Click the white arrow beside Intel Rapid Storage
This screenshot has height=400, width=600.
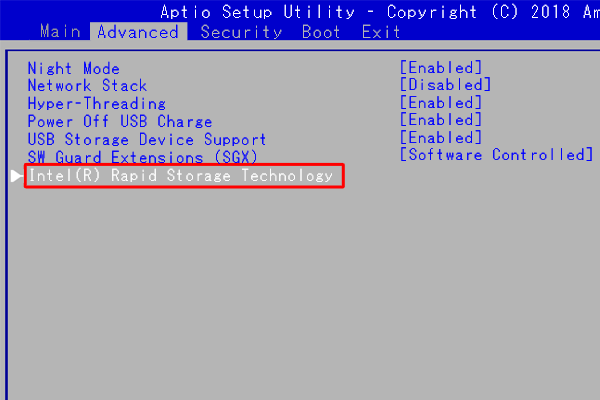(x=16, y=176)
